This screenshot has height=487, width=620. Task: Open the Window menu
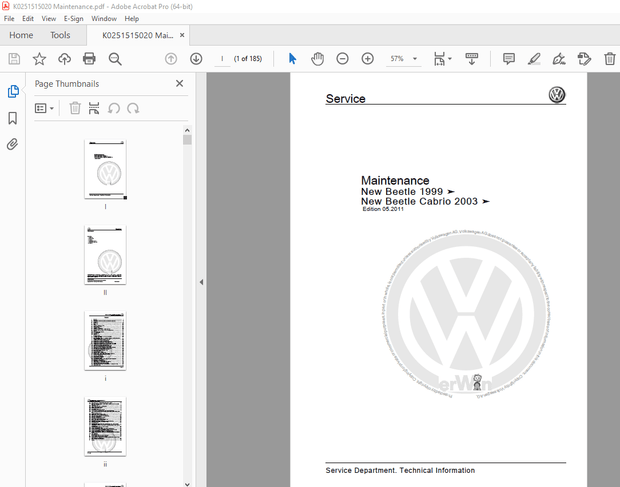click(x=104, y=19)
